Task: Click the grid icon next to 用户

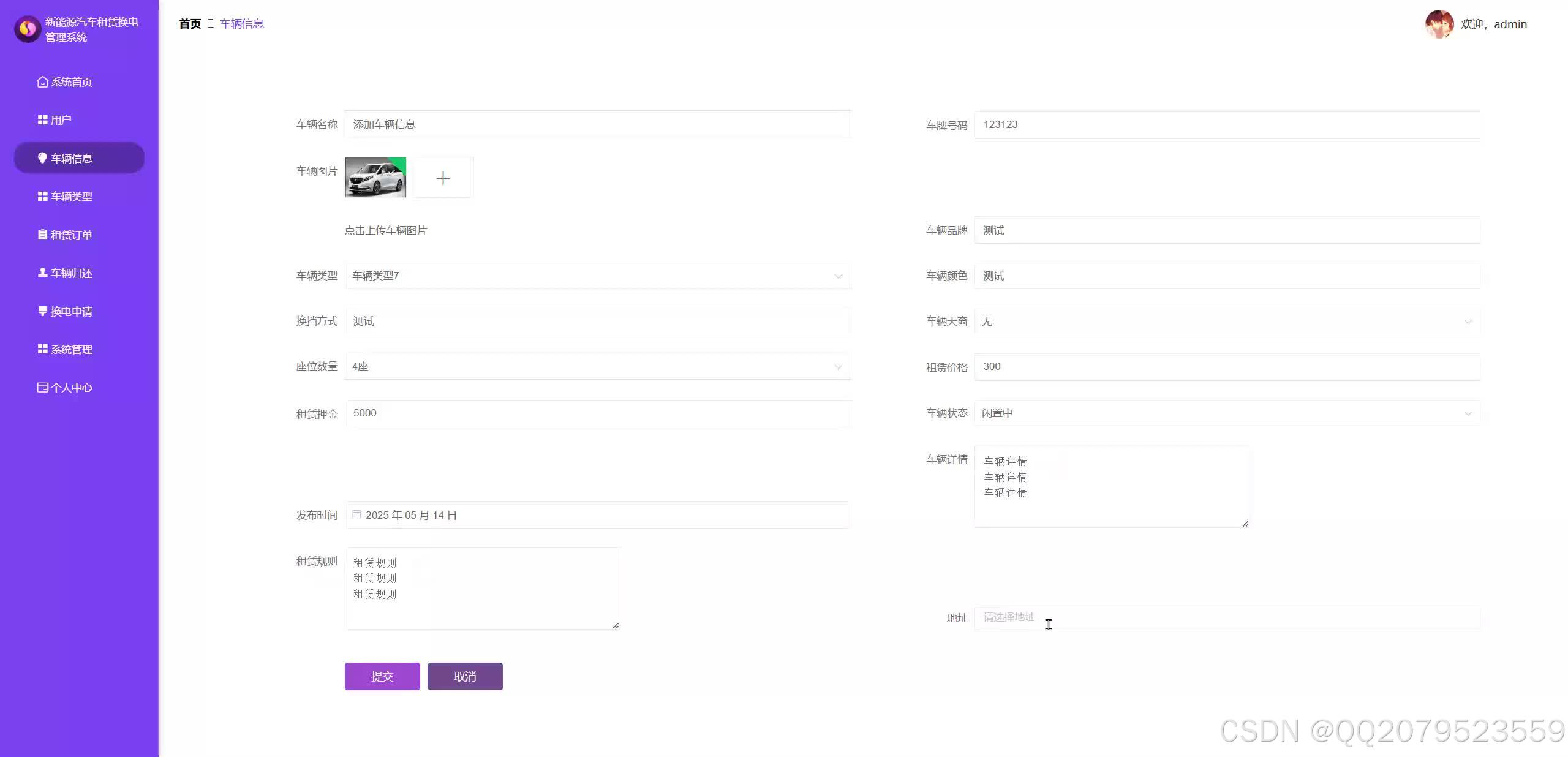Action: 42,120
